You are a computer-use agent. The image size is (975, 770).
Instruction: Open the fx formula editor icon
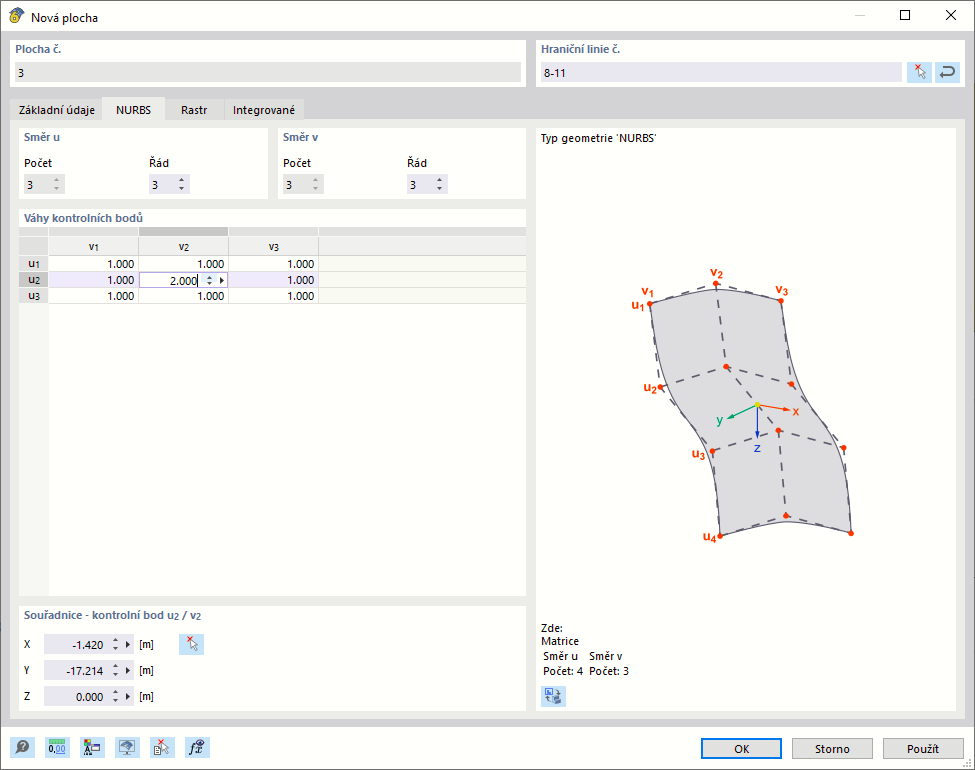tap(197, 747)
